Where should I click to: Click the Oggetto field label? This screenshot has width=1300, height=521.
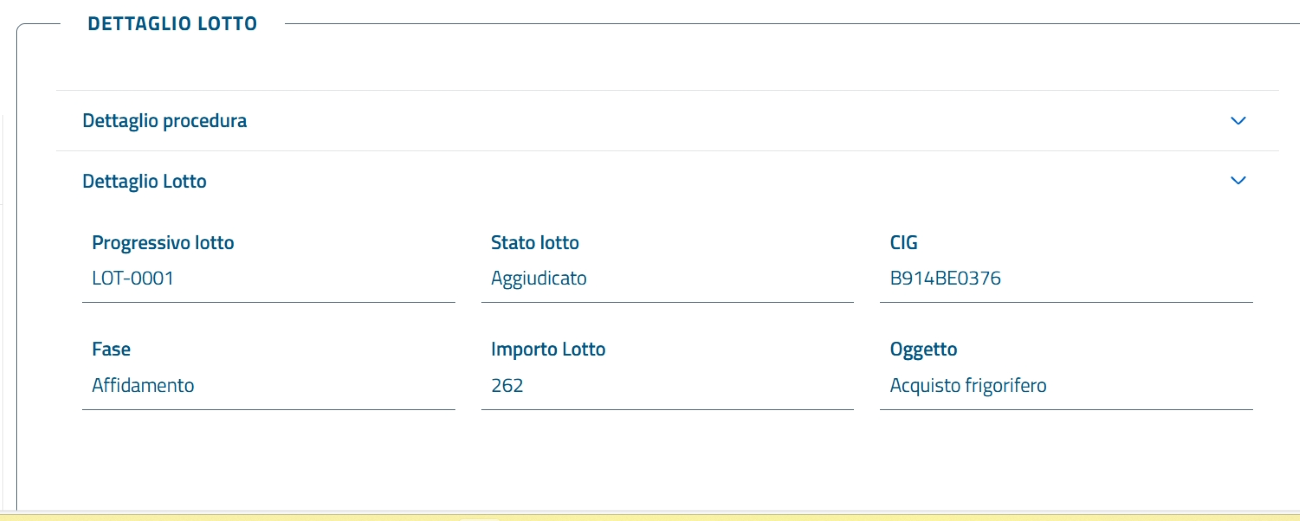coord(923,350)
